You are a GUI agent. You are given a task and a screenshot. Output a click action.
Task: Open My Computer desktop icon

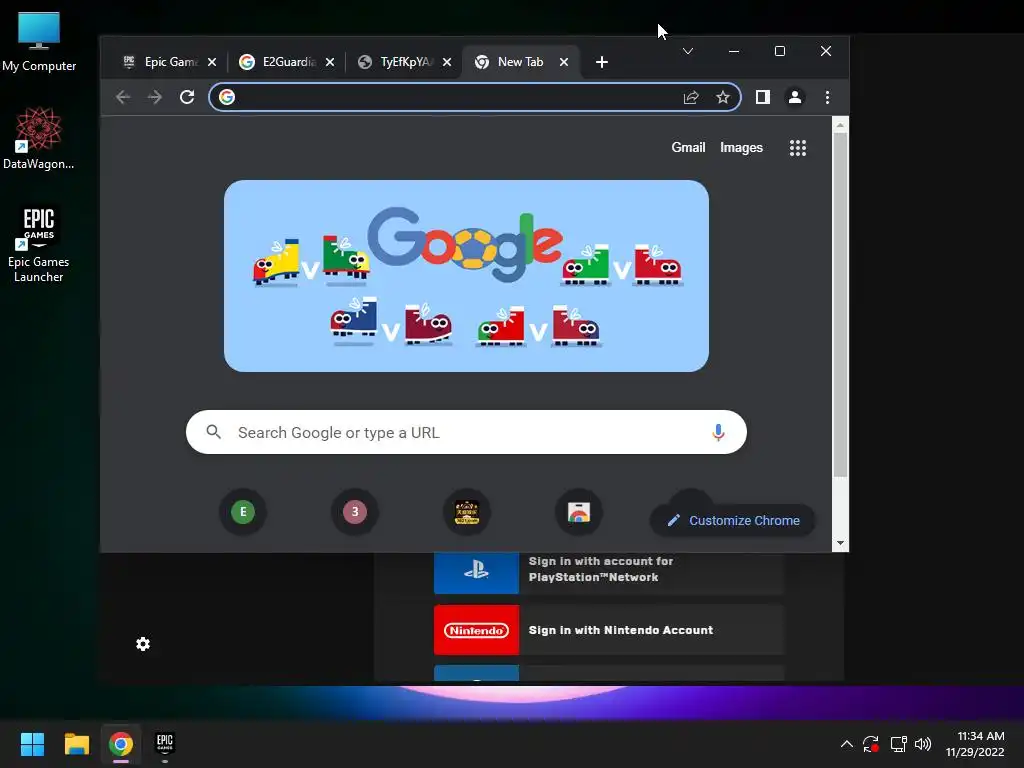pos(39,41)
